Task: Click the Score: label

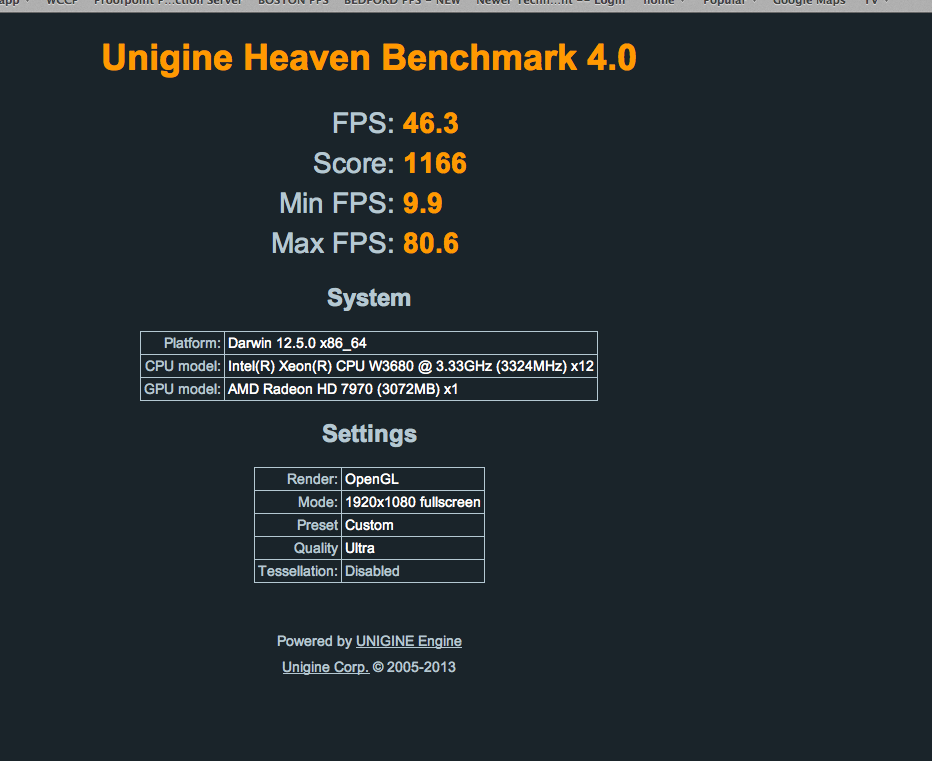Action: [354, 163]
